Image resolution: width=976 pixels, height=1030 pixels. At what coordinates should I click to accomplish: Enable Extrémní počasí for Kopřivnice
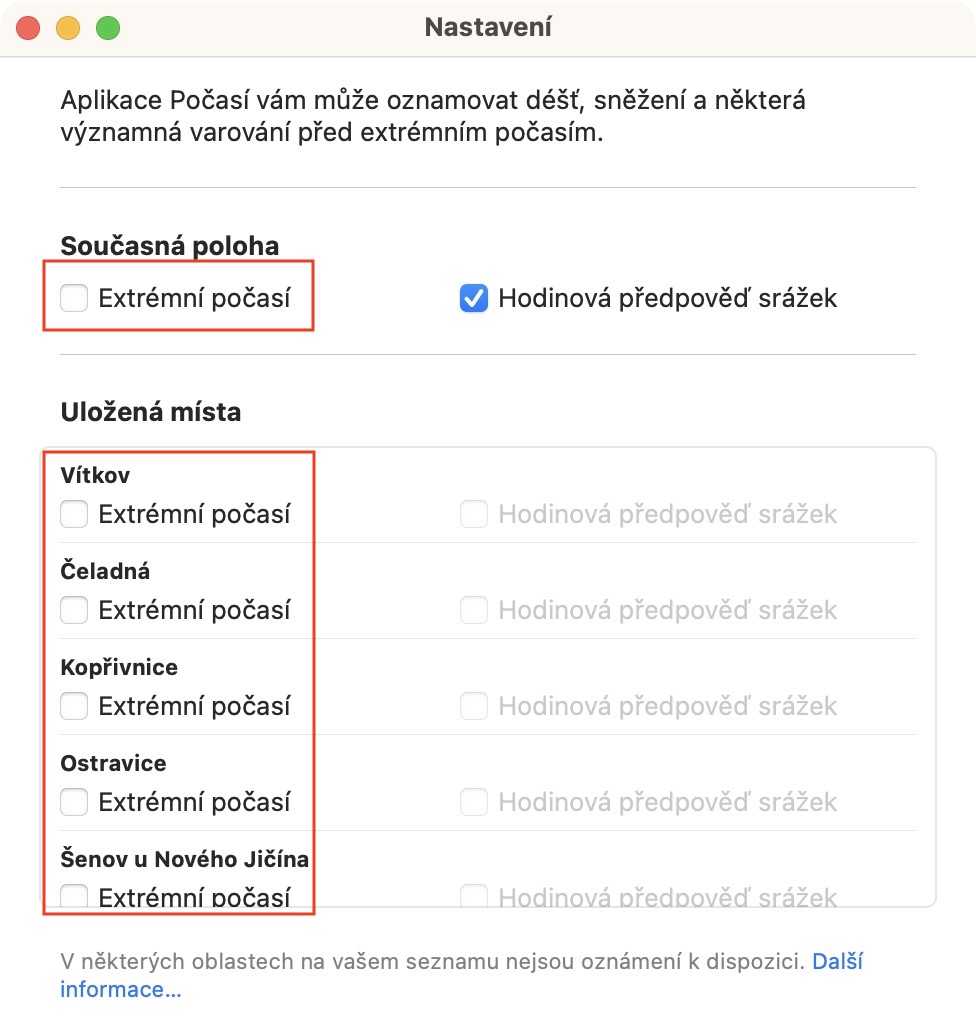tap(74, 706)
